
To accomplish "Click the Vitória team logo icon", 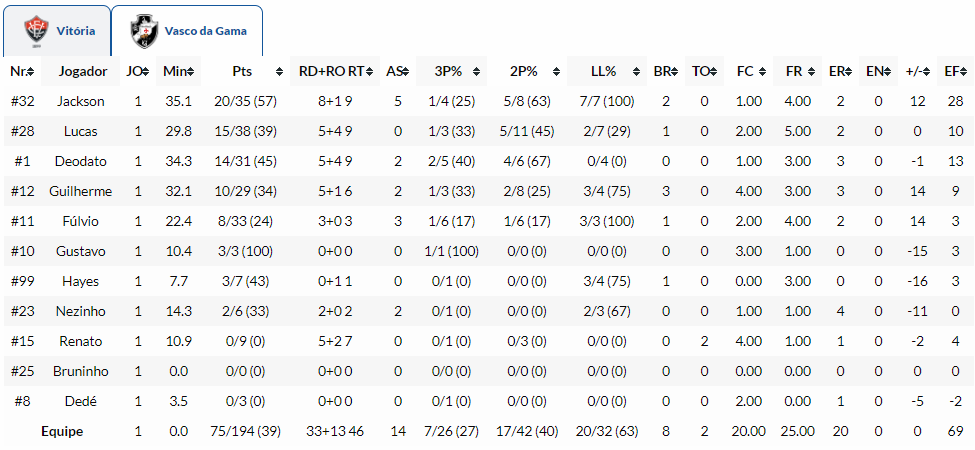I will tap(37, 31).
